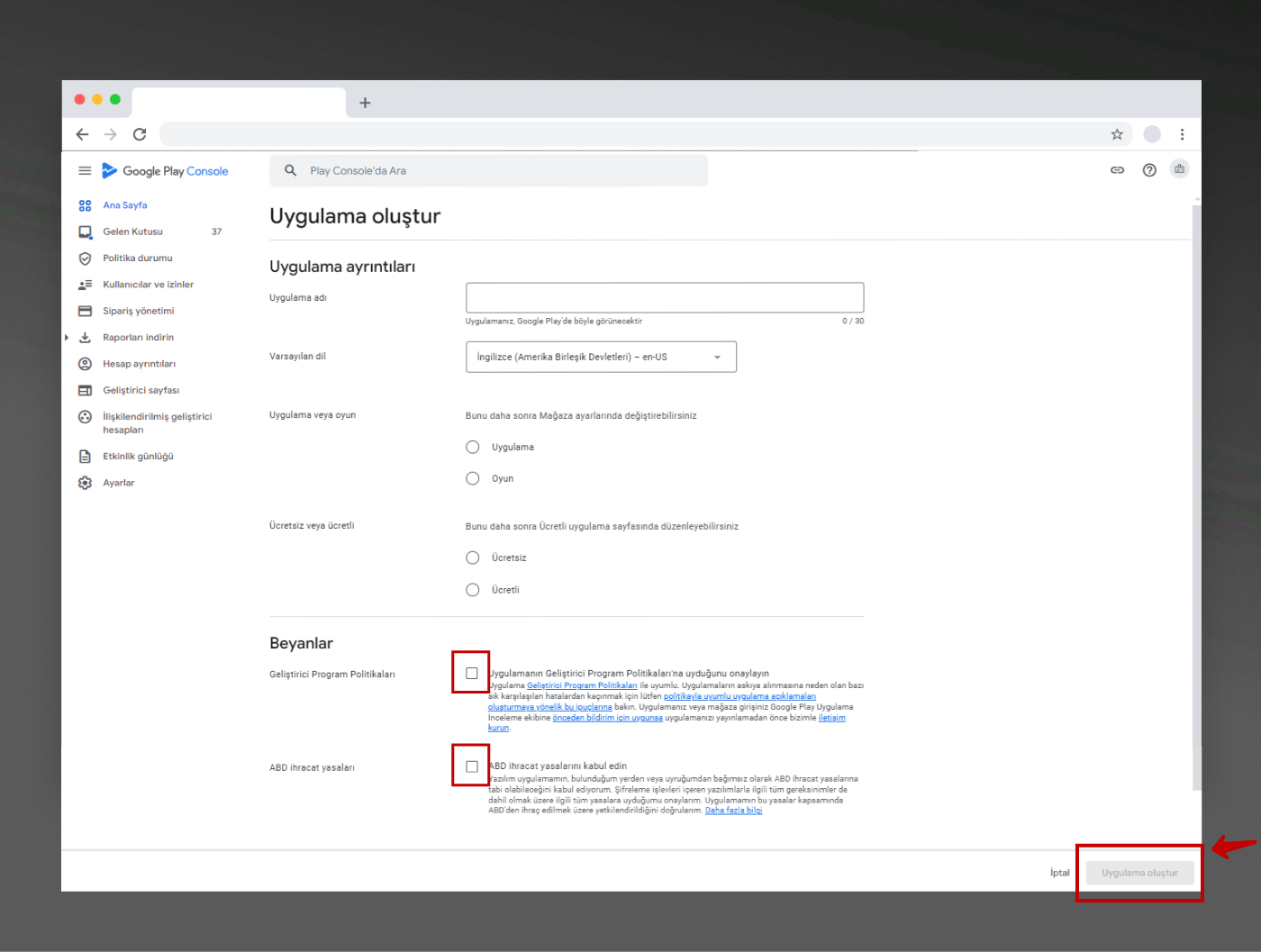Image resolution: width=1261 pixels, height=952 pixels.
Task: Click the Uygulama oluştur submit button
Action: tap(1139, 873)
